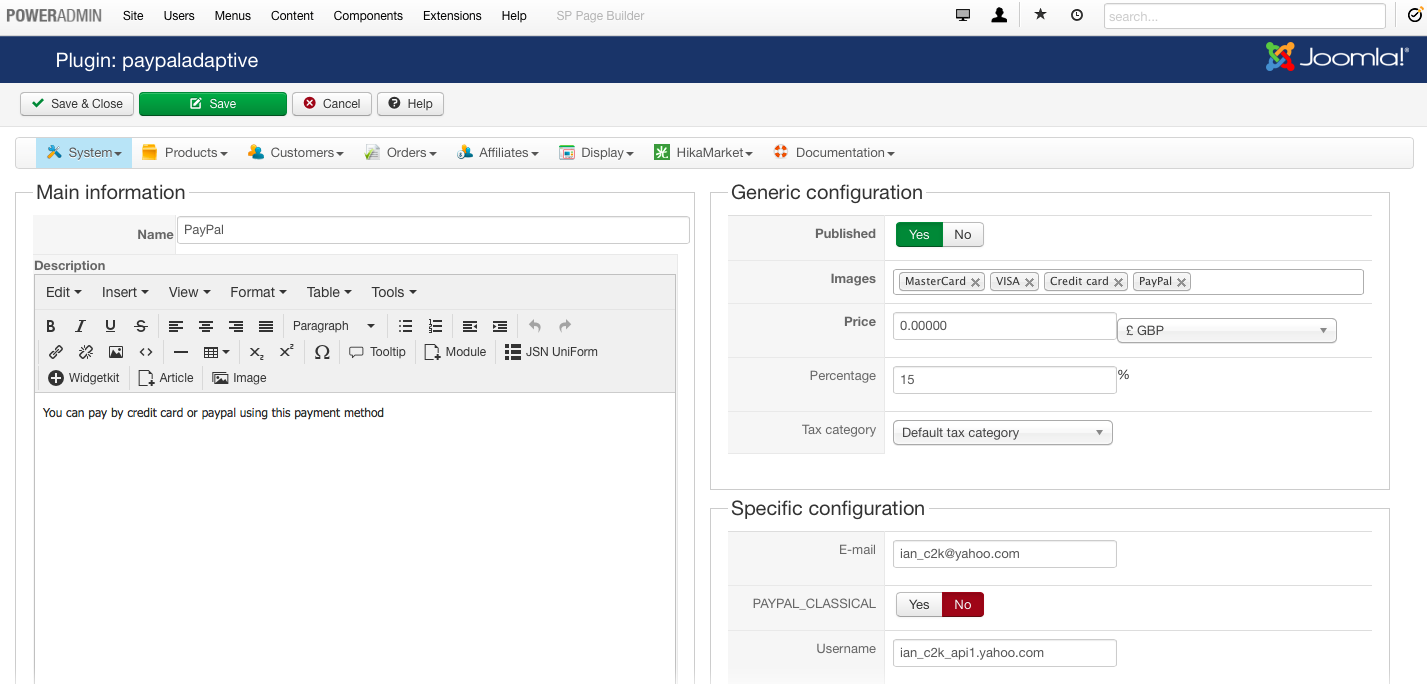The height and width of the screenshot is (684, 1427).
Task: Remove the MasterCard image tag
Action: tap(975, 282)
